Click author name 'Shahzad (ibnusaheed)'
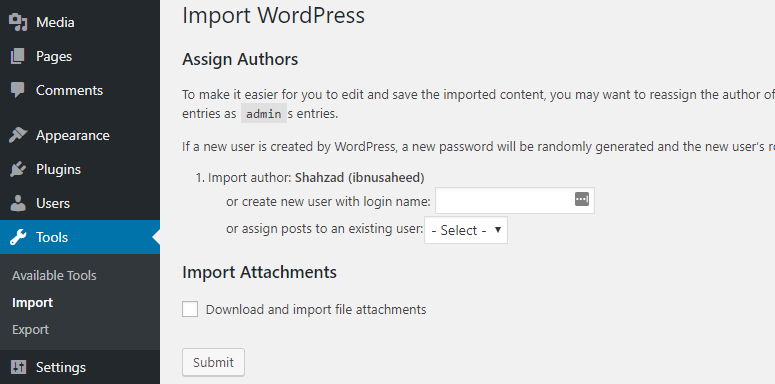The image size is (775, 384). click(359, 178)
